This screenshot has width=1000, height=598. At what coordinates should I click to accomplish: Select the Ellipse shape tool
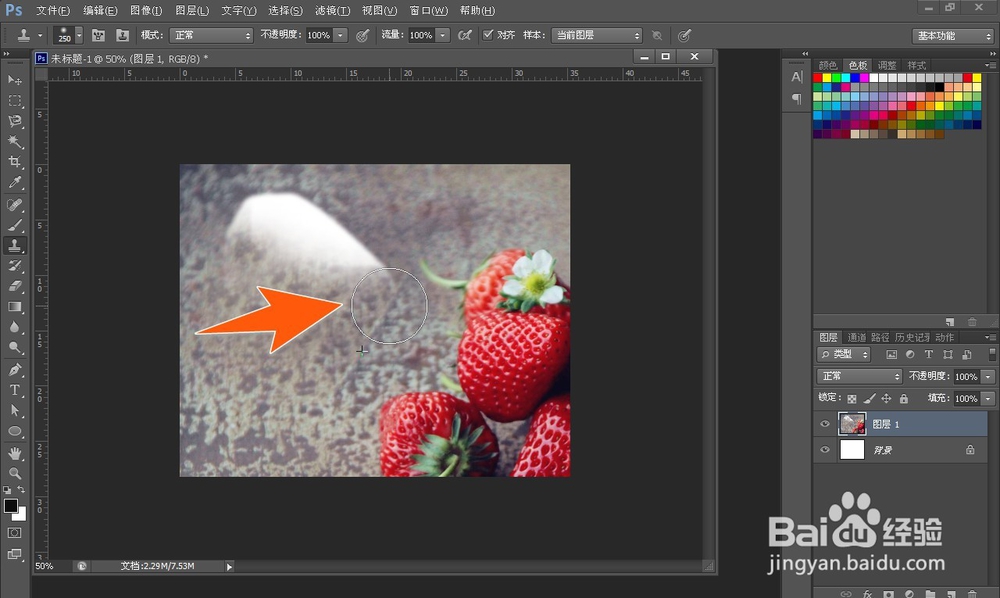tap(14, 431)
